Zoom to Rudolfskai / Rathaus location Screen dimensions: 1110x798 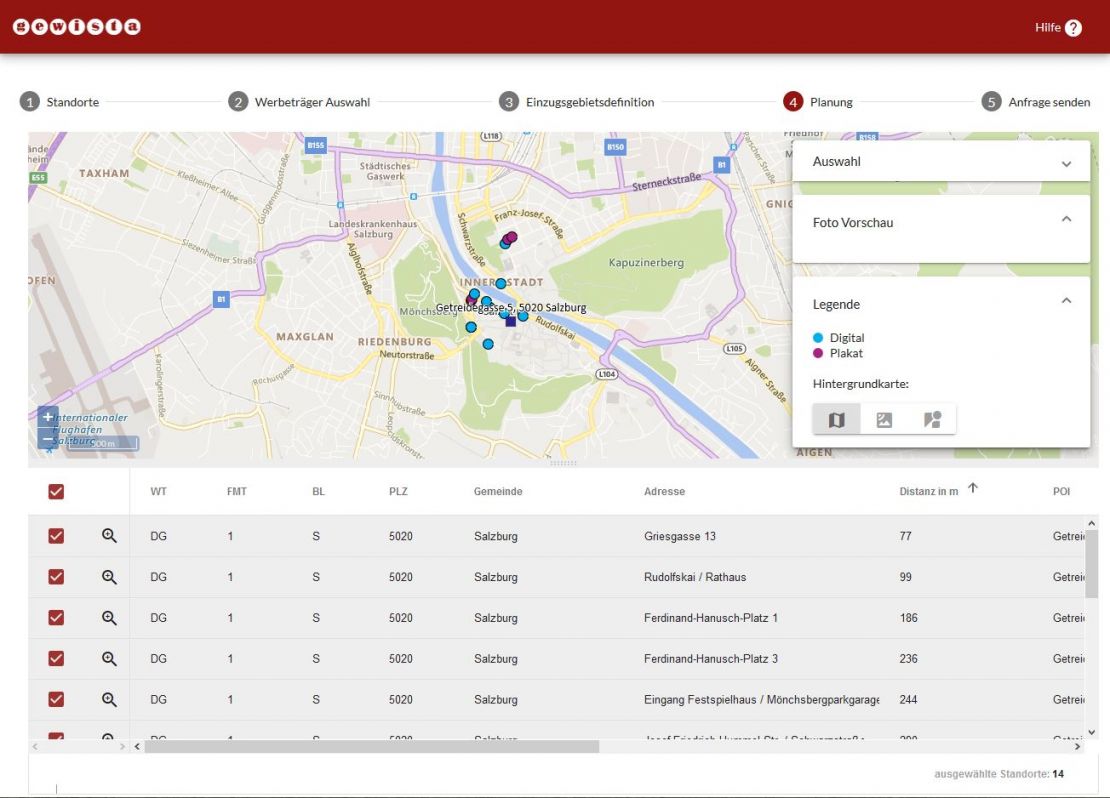(x=109, y=577)
